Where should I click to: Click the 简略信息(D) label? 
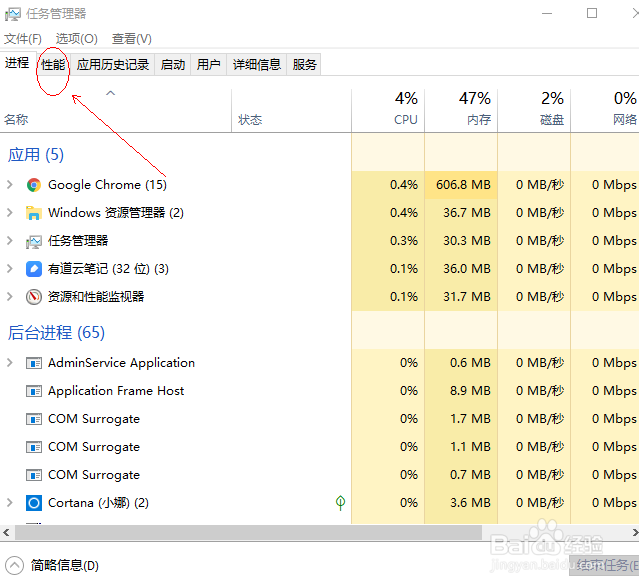(x=65, y=566)
